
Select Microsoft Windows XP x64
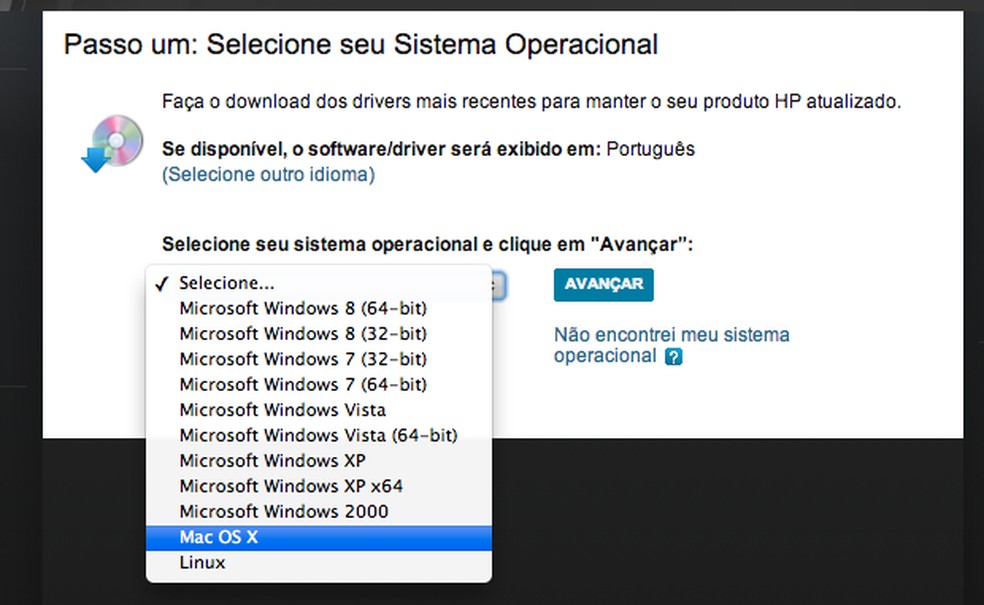[291, 486]
